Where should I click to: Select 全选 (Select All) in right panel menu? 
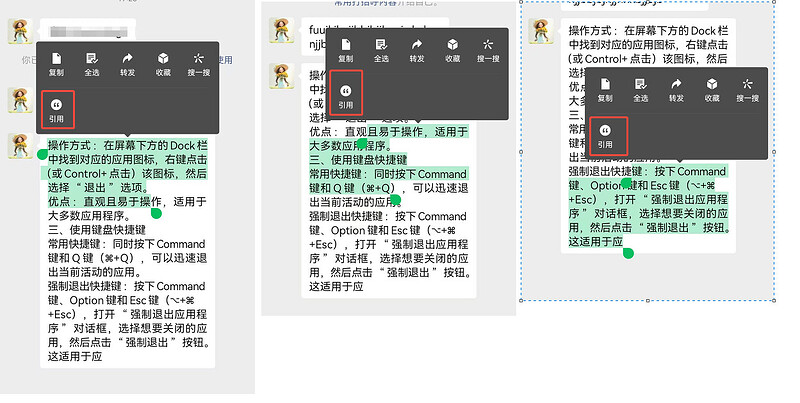(x=641, y=89)
